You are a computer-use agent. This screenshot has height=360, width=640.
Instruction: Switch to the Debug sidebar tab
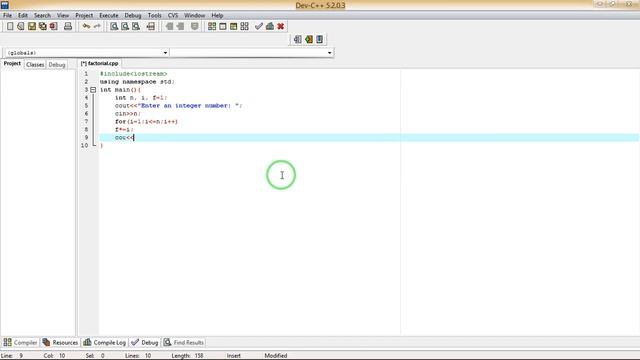[57, 64]
